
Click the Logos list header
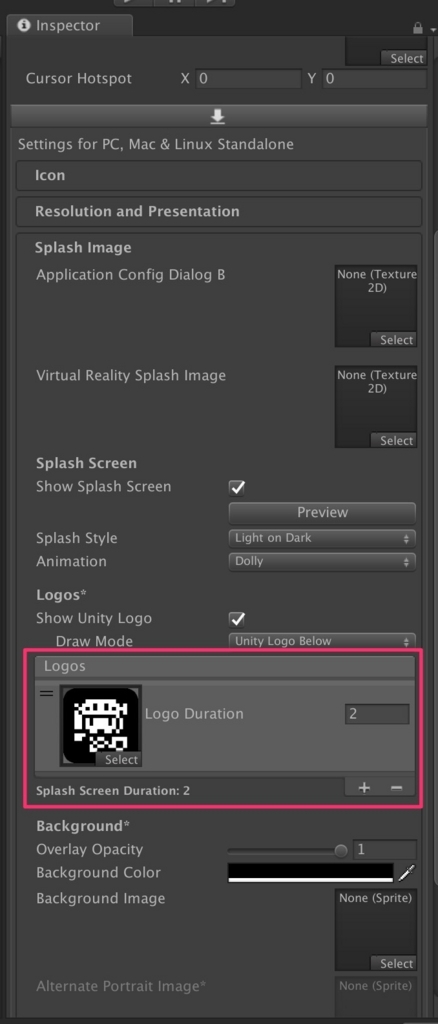click(225, 667)
